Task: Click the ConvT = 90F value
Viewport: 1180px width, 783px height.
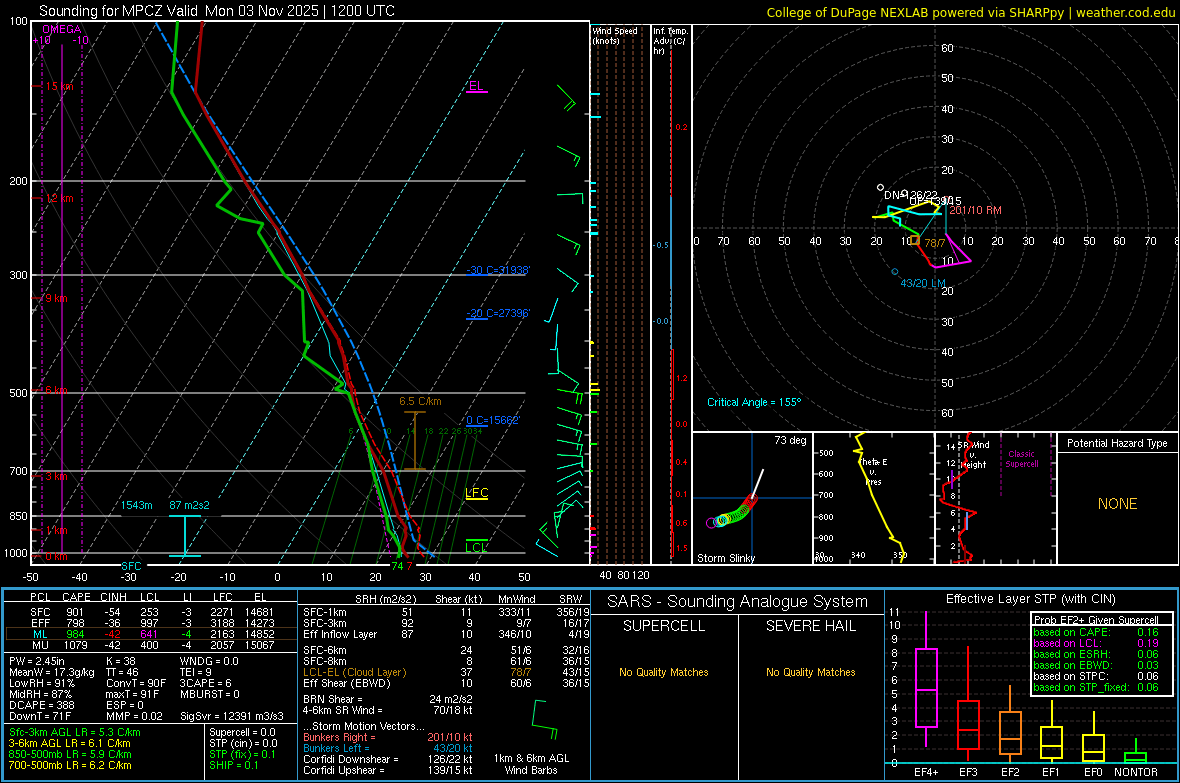Action: [135, 683]
